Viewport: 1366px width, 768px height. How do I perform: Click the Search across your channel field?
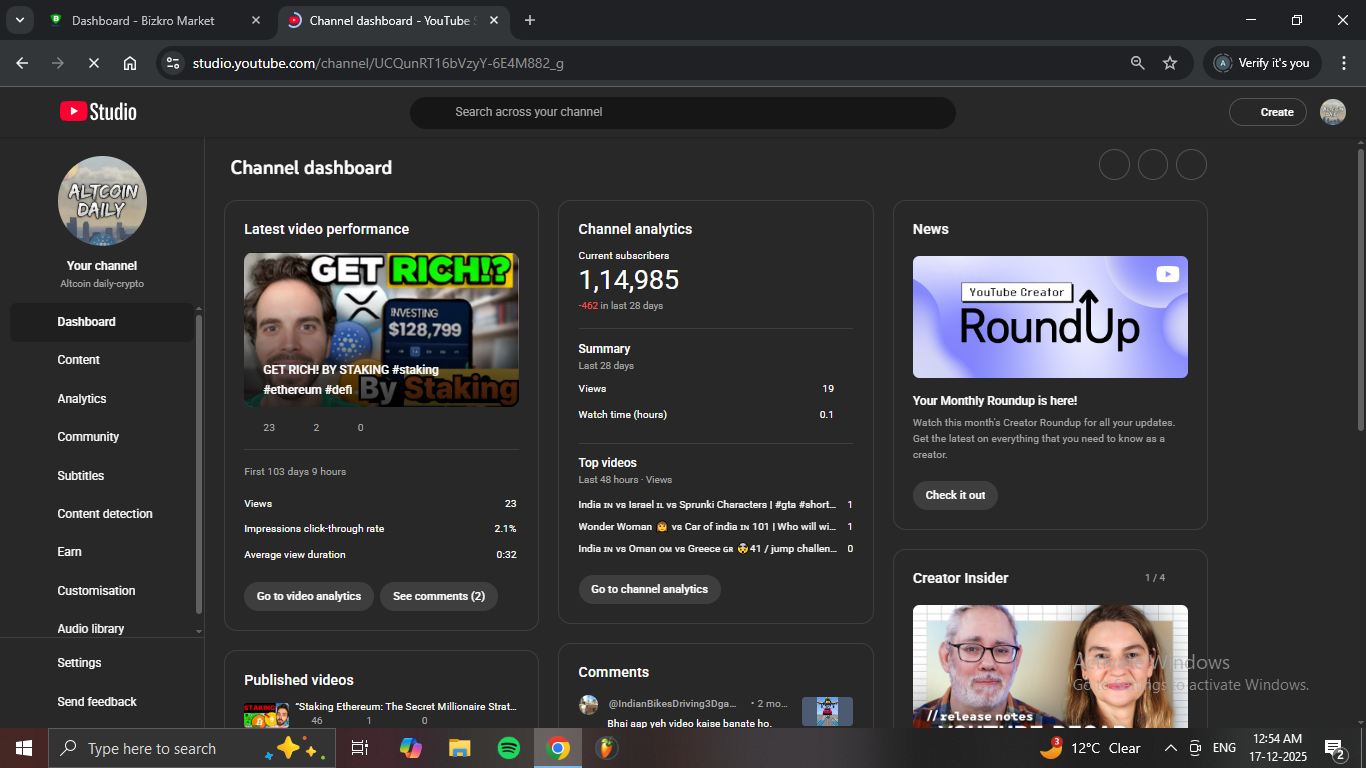point(682,112)
